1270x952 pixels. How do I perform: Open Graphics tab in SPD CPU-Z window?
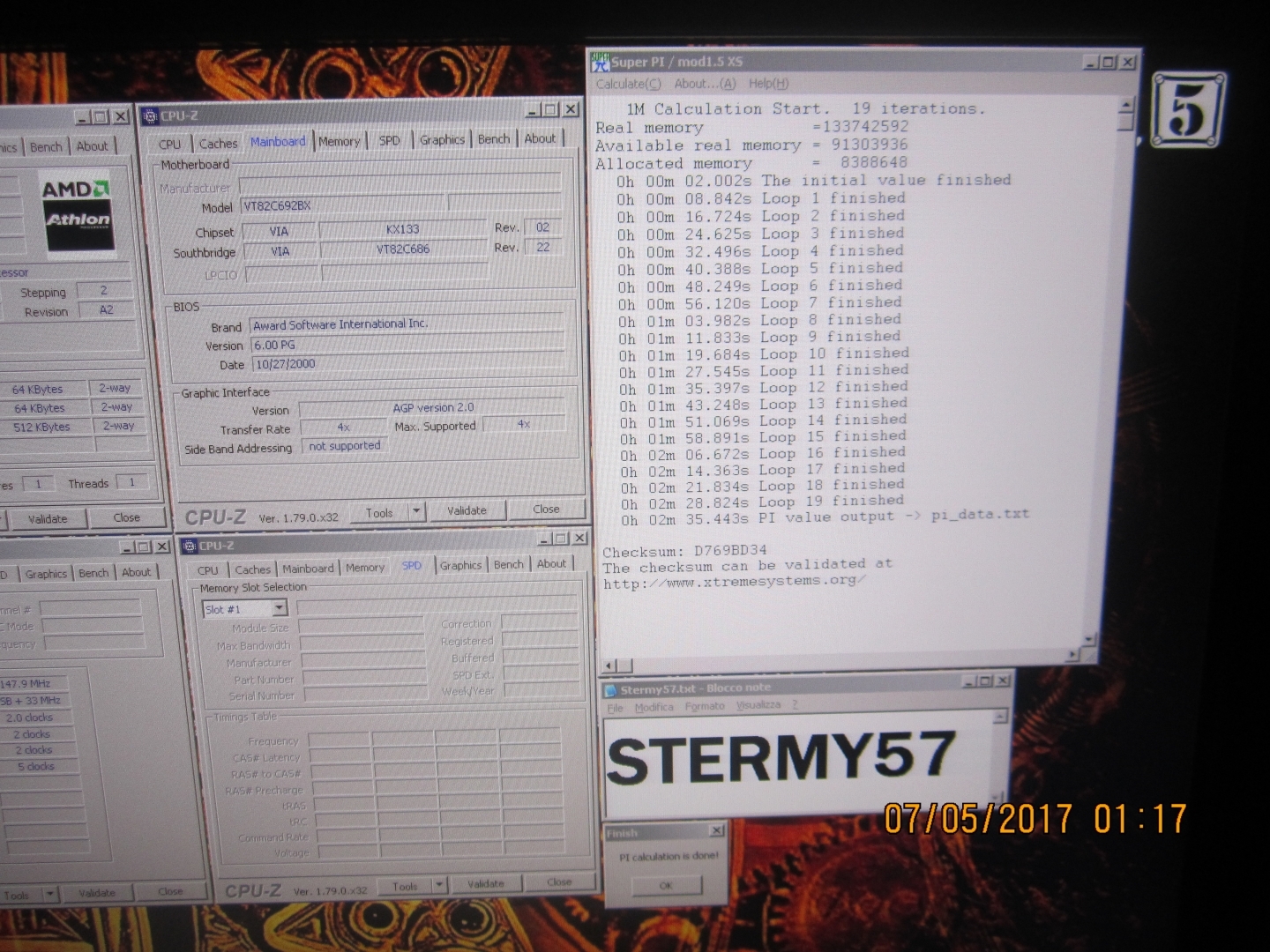pos(460,565)
